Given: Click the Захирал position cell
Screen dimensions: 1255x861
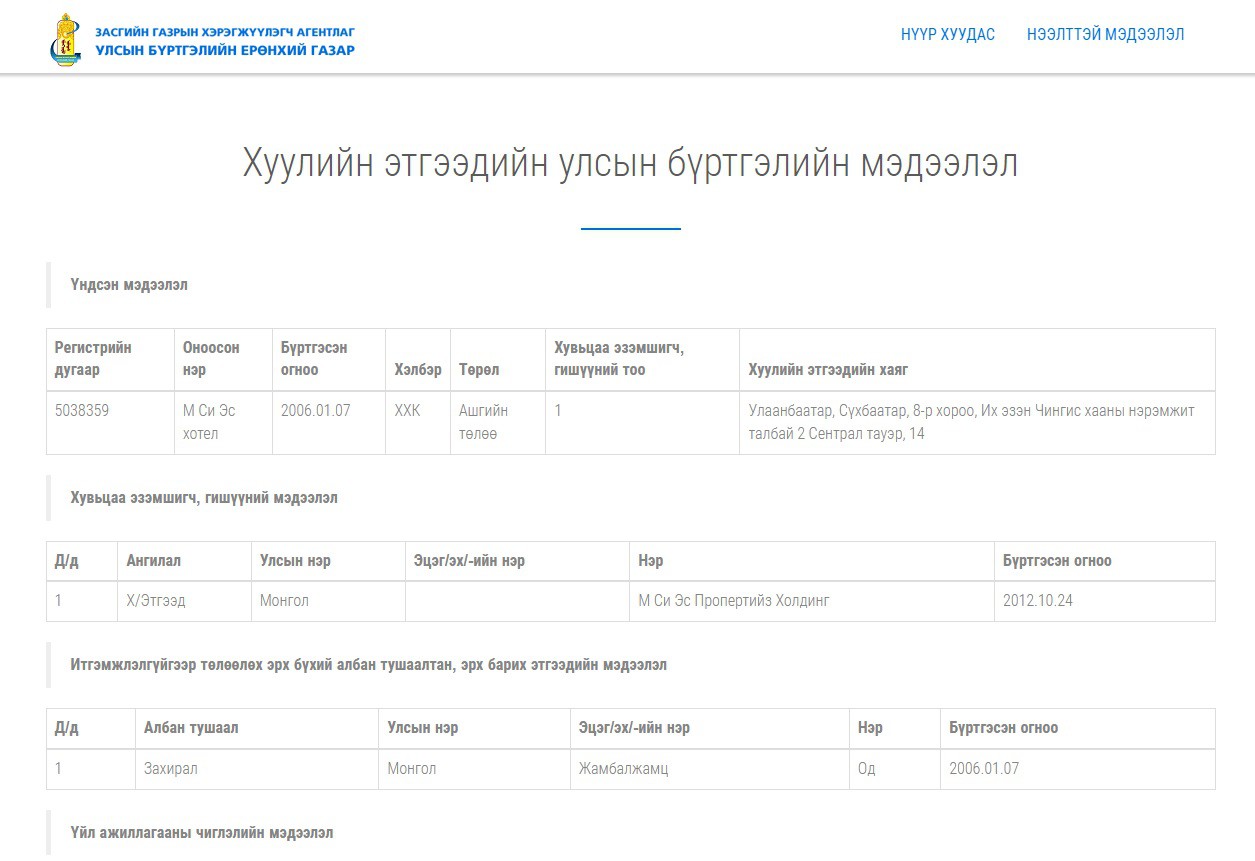Looking at the screenshot, I should coord(257,769).
